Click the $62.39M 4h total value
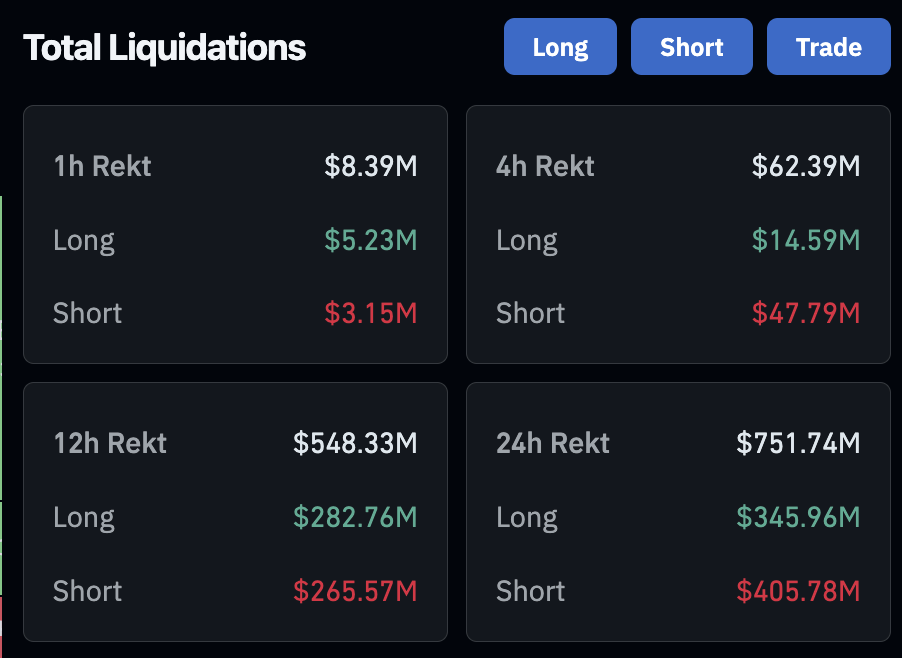Screen dimensions: 902x658 pos(805,166)
